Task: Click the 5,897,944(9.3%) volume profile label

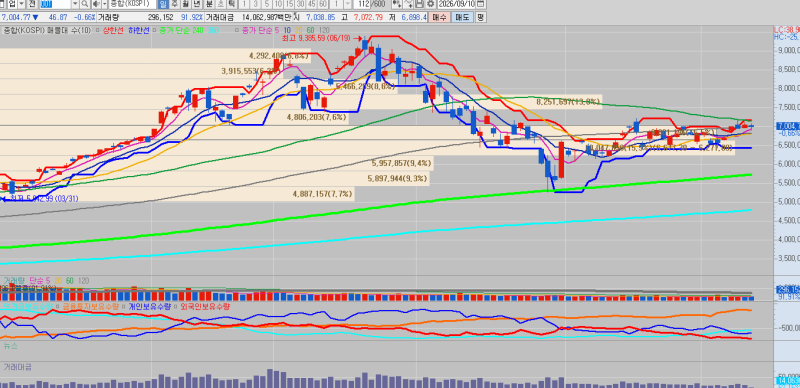Action: click(x=397, y=179)
